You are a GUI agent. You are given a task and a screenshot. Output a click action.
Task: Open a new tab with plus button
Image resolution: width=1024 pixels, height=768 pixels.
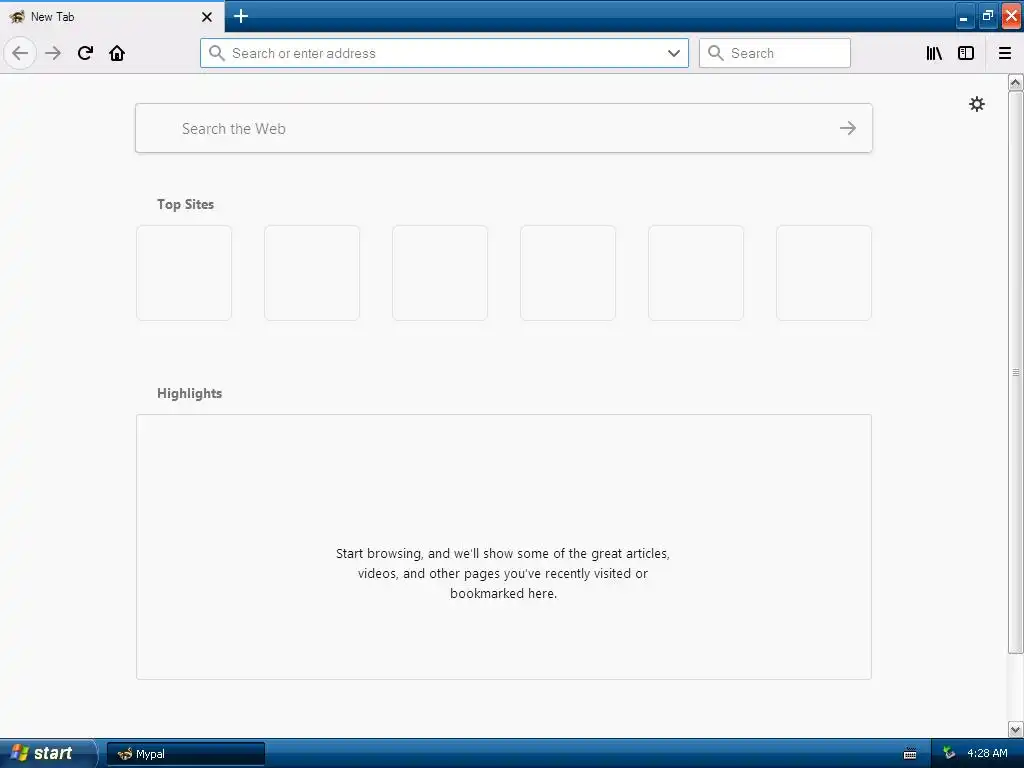tap(241, 16)
